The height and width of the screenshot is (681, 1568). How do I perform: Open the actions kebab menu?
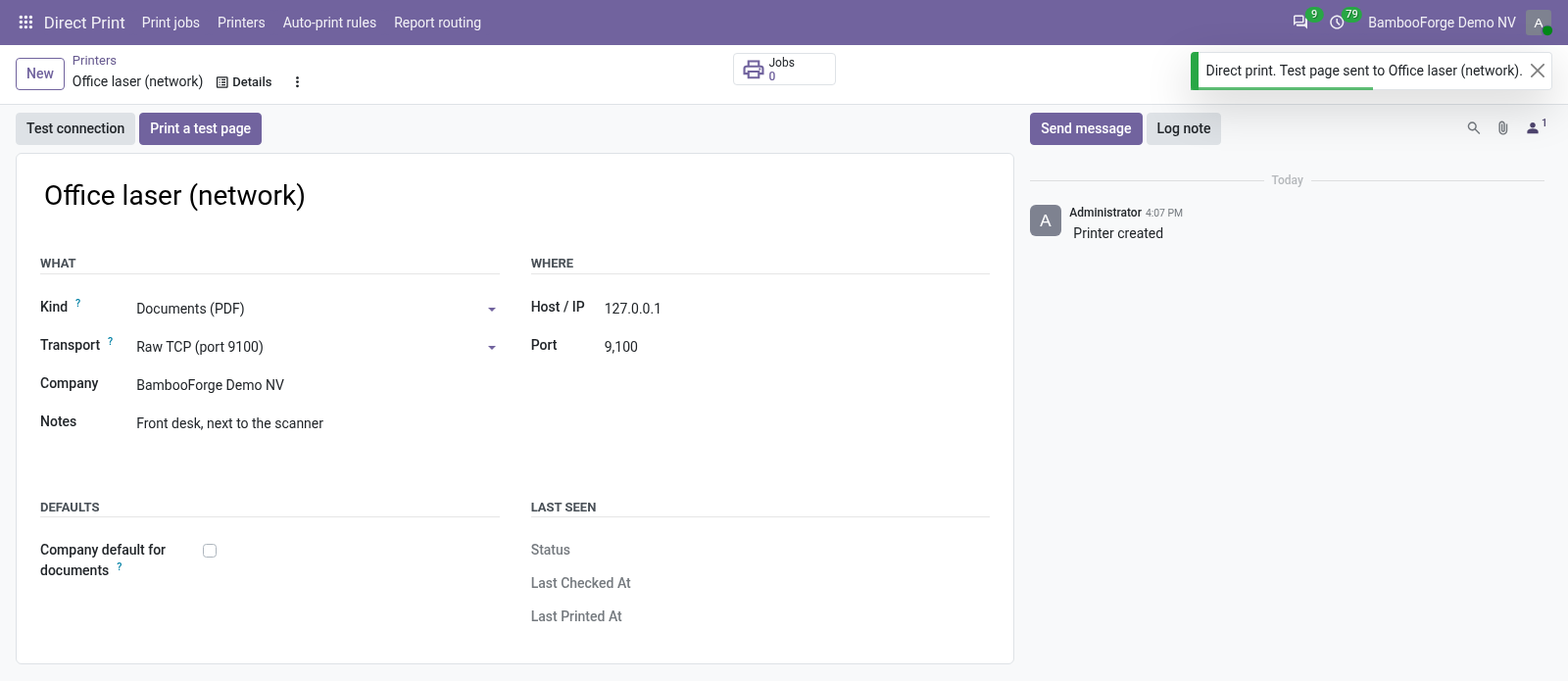[x=297, y=82]
